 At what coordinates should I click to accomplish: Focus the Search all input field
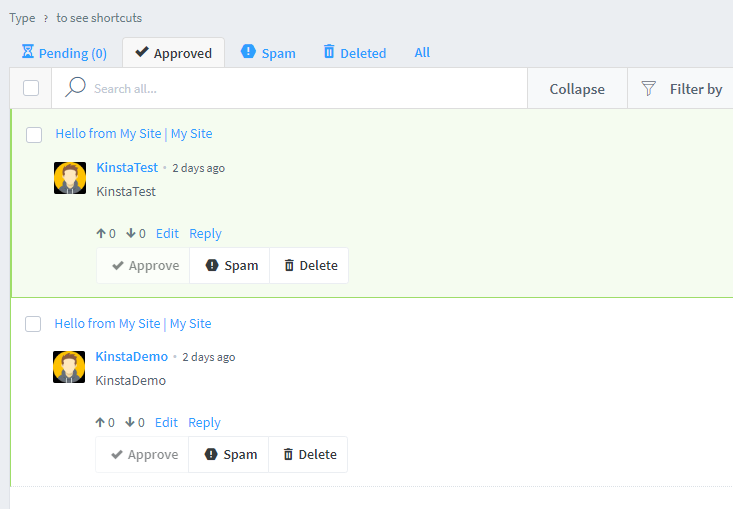(300, 89)
